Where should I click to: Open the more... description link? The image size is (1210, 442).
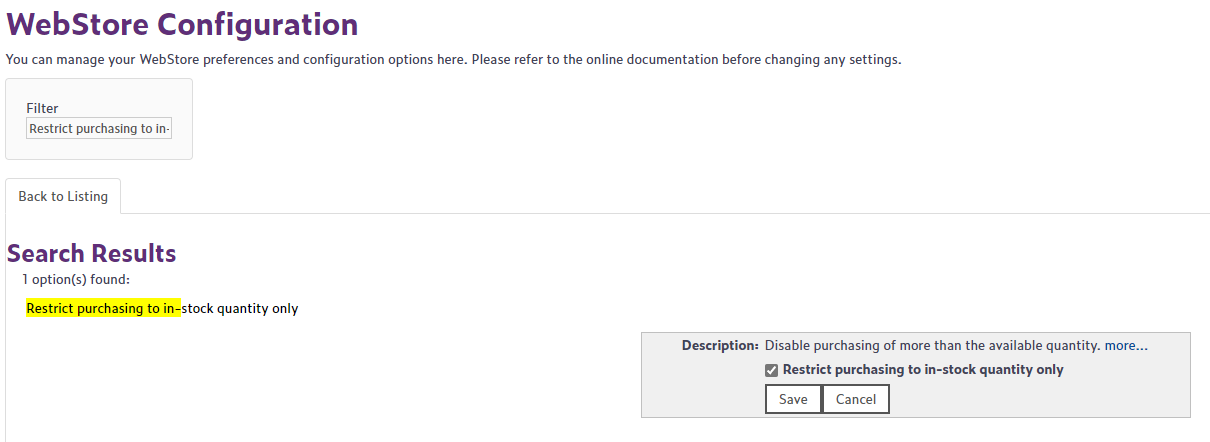(x=1126, y=345)
